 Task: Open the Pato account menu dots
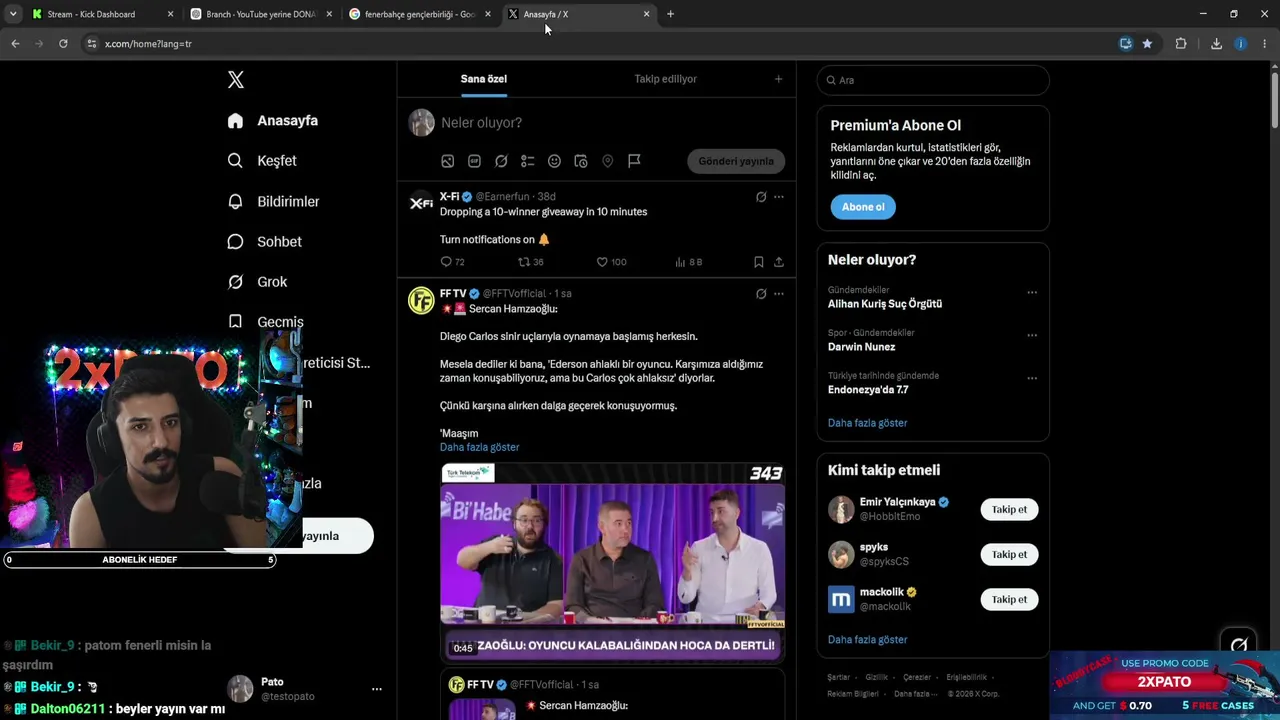click(377, 689)
